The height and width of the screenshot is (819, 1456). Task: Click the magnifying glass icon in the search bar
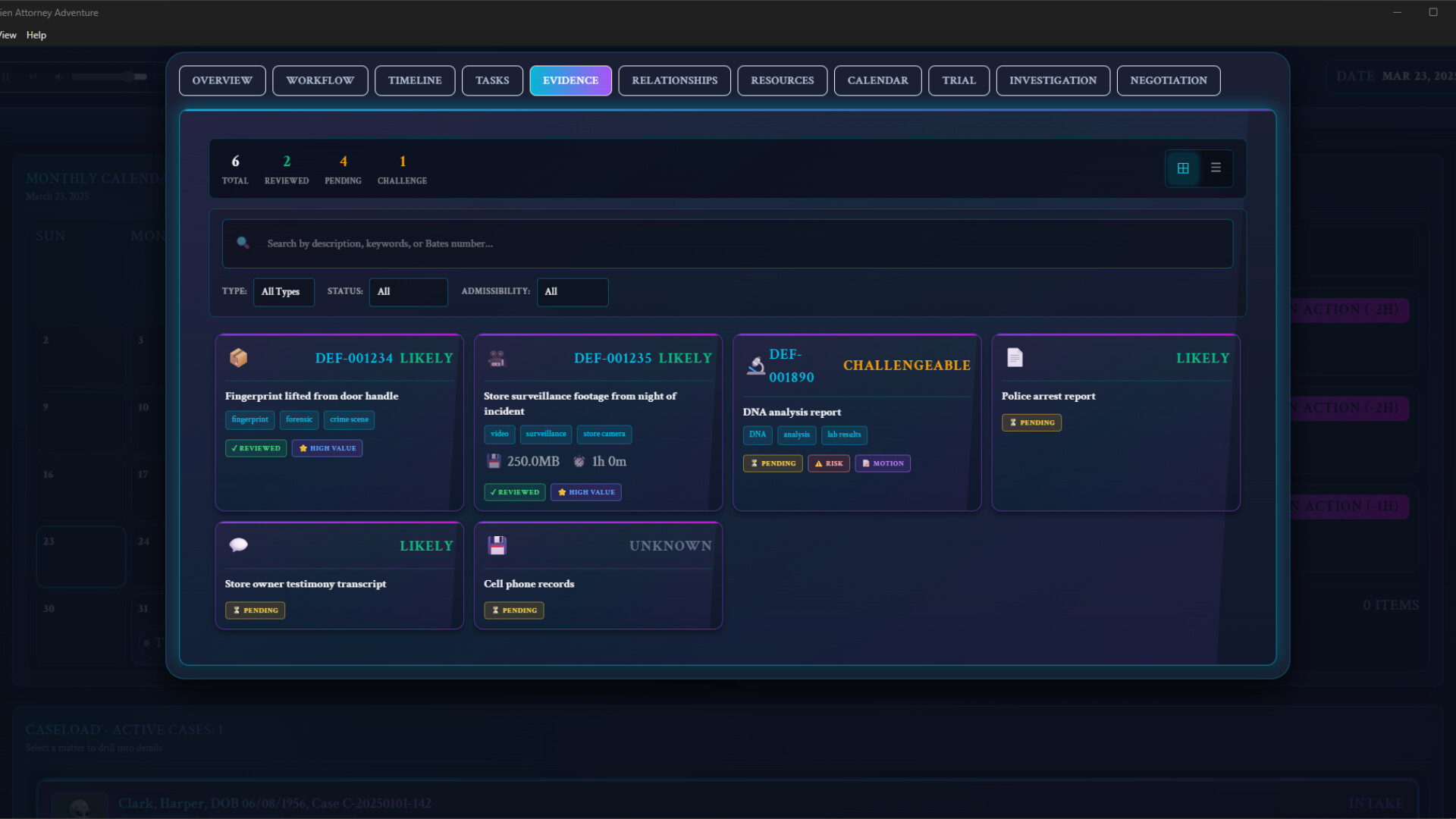click(x=243, y=243)
